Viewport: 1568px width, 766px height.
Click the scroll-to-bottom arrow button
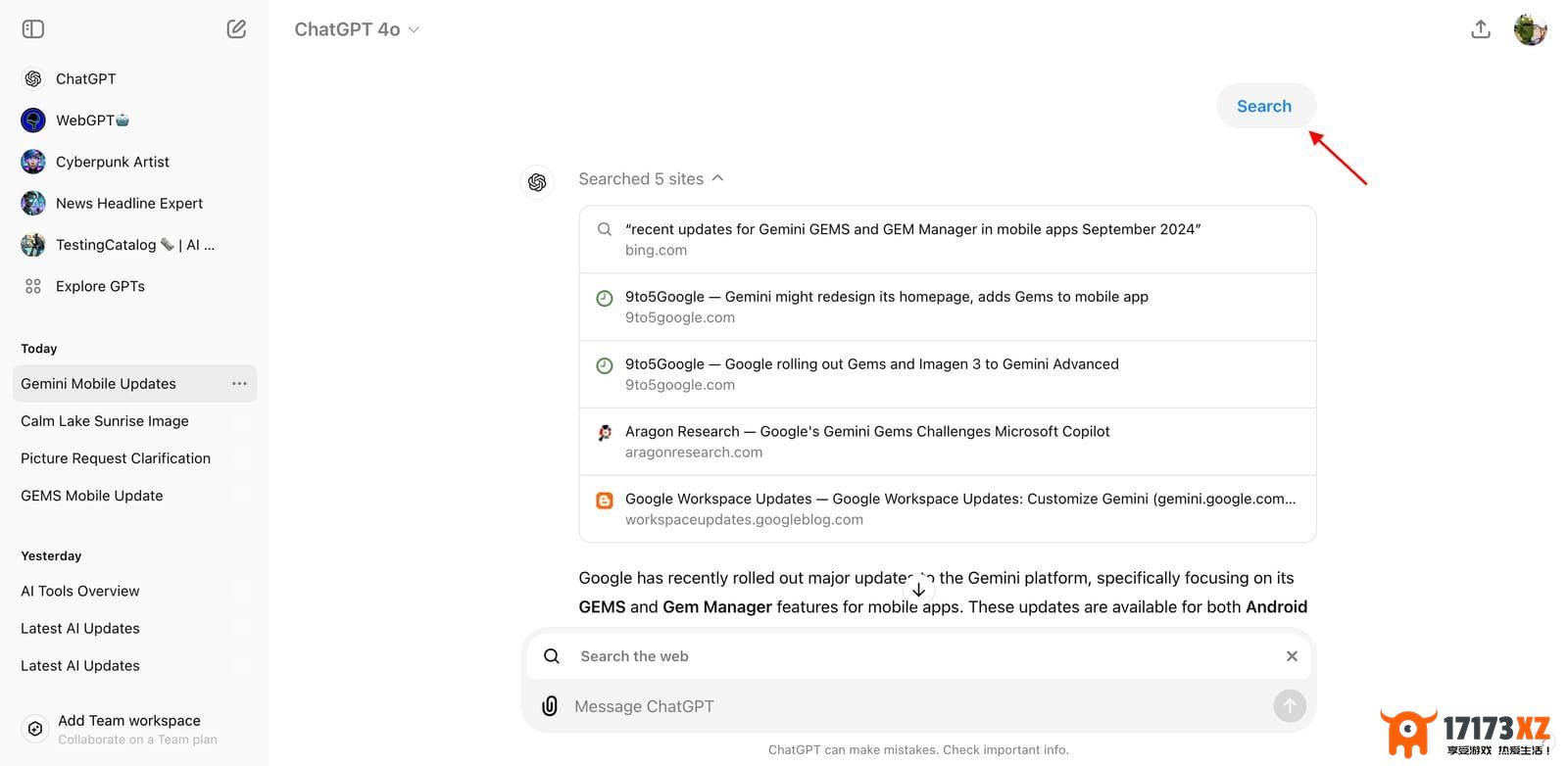pos(918,590)
